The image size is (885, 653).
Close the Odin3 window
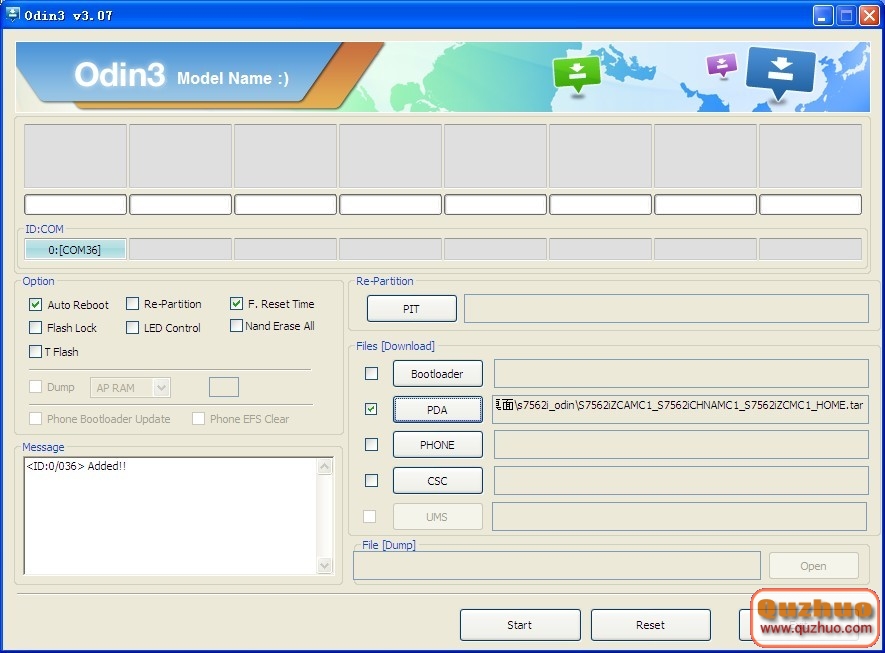pyautogui.click(x=869, y=15)
